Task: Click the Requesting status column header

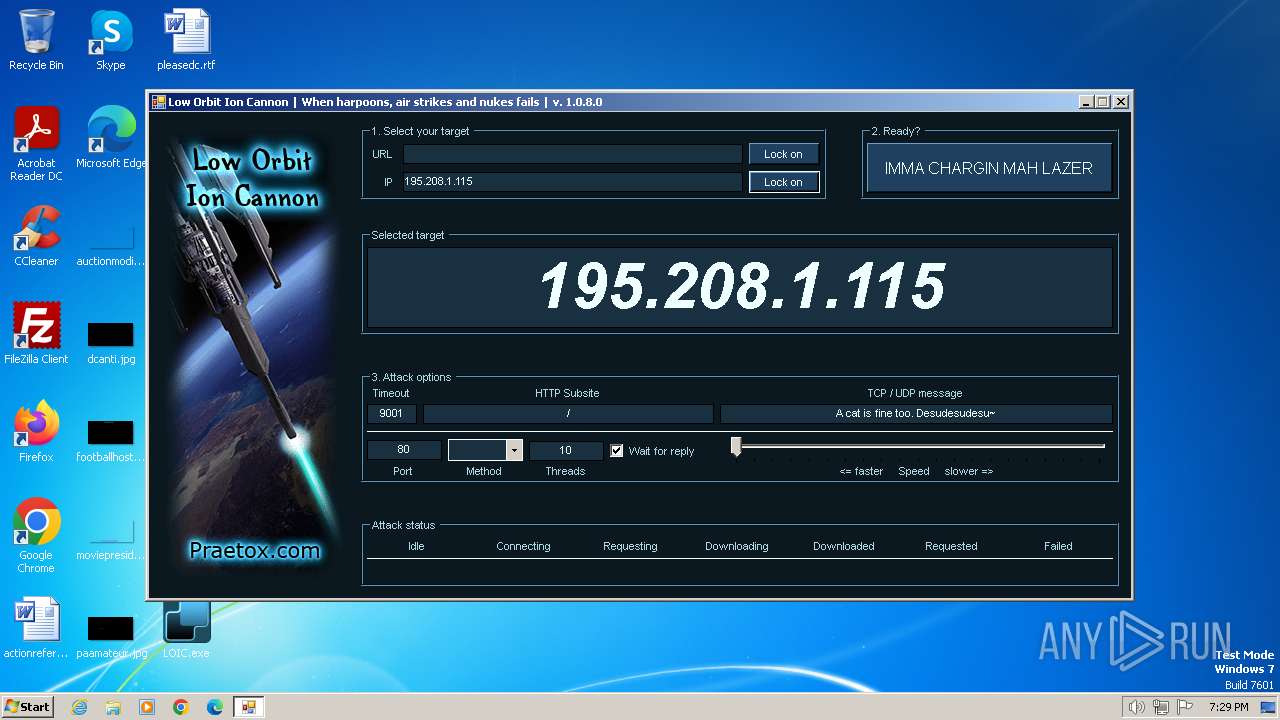Action: (x=630, y=546)
